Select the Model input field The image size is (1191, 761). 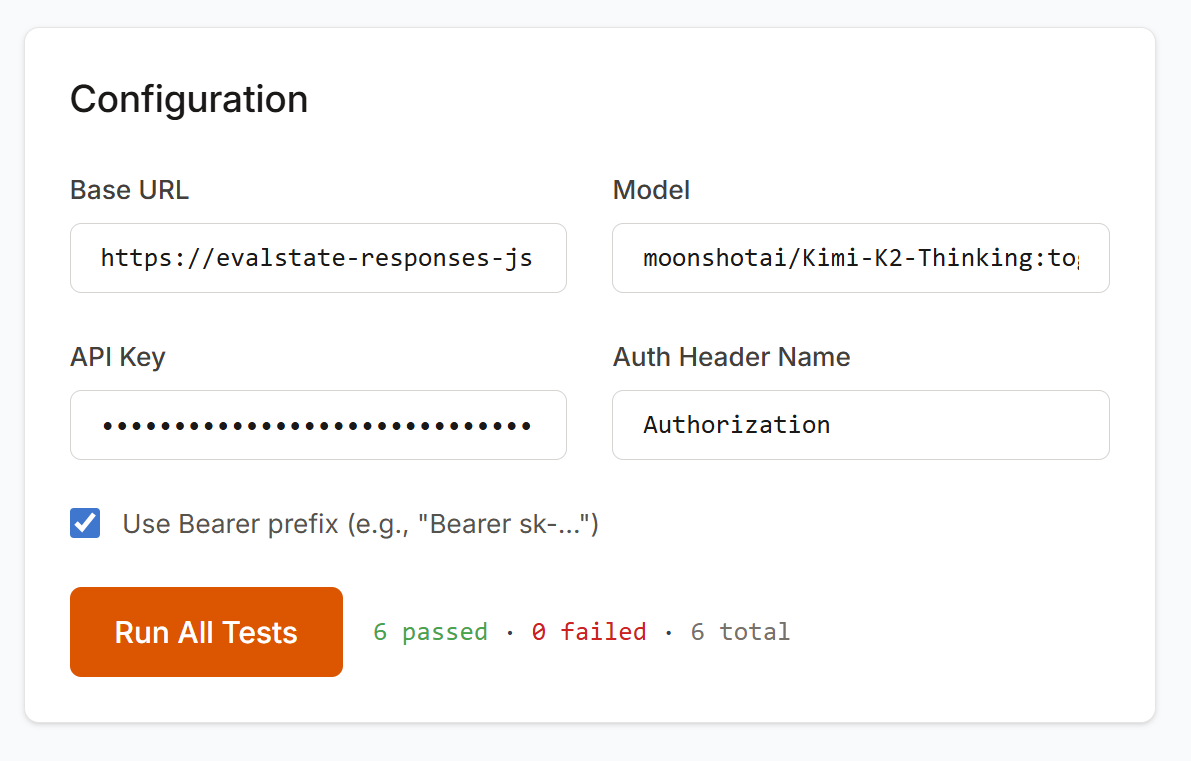(860, 258)
